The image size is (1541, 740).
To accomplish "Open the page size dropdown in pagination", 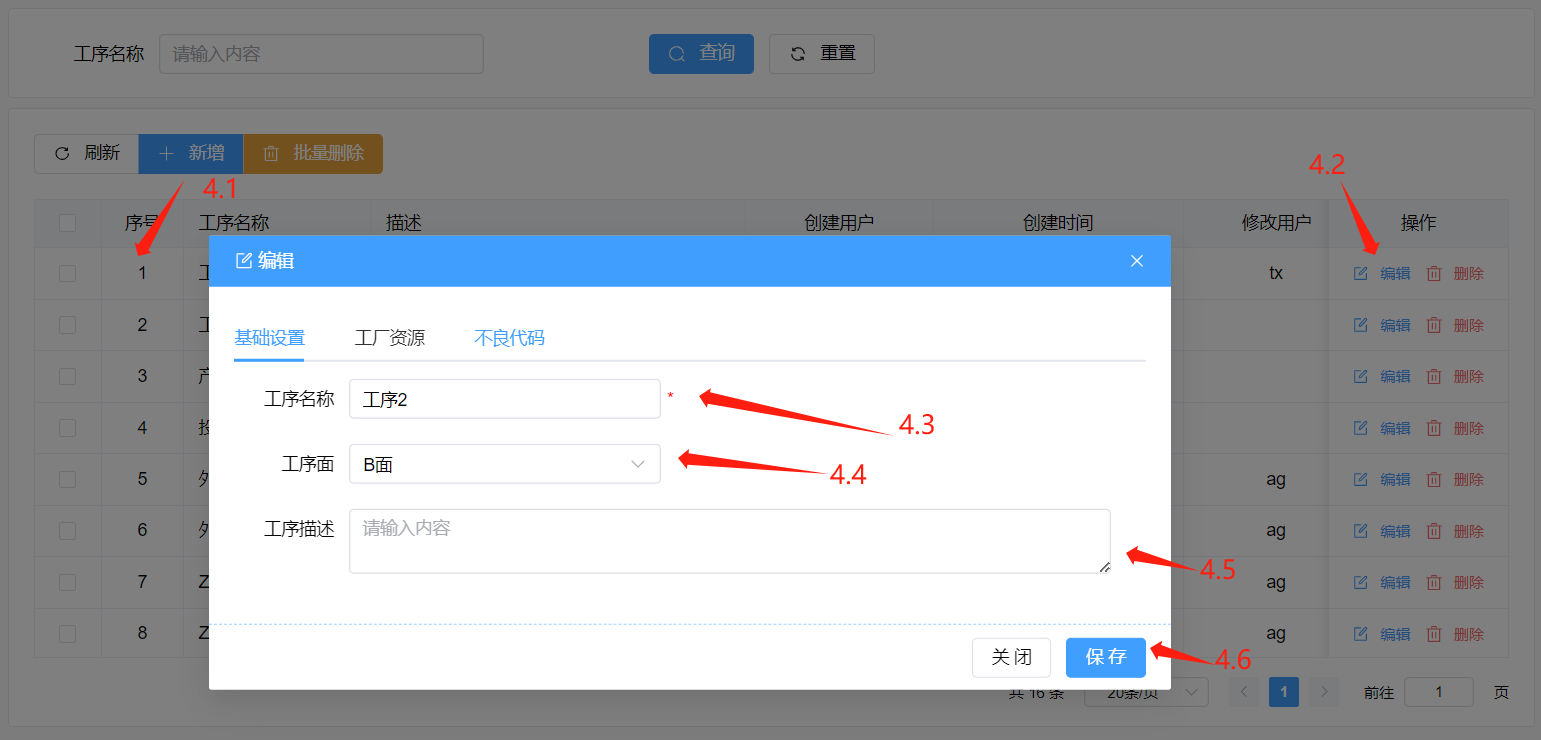I will pyautogui.click(x=1146, y=692).
